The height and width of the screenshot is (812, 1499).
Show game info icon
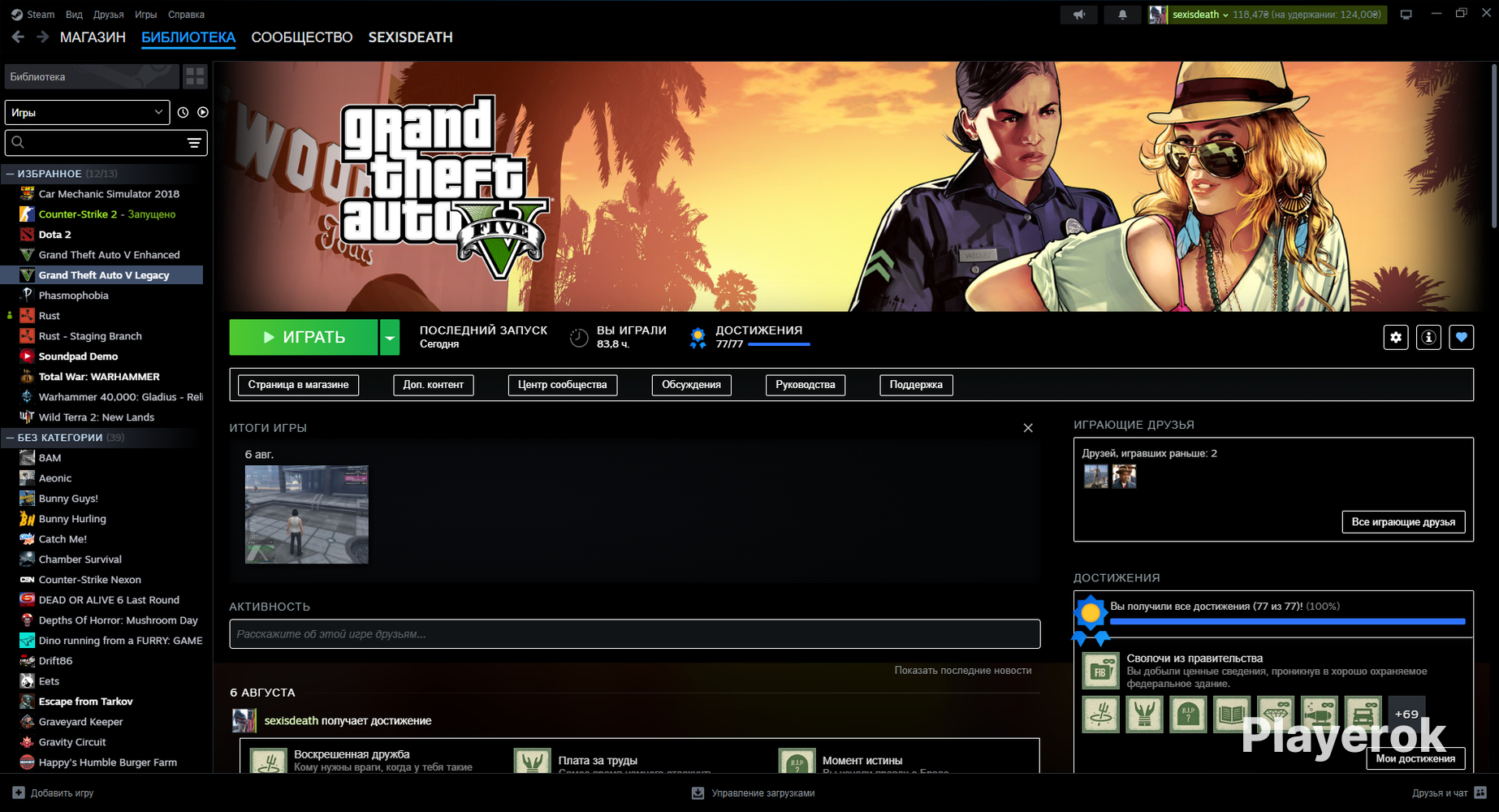click(1428, 337)
